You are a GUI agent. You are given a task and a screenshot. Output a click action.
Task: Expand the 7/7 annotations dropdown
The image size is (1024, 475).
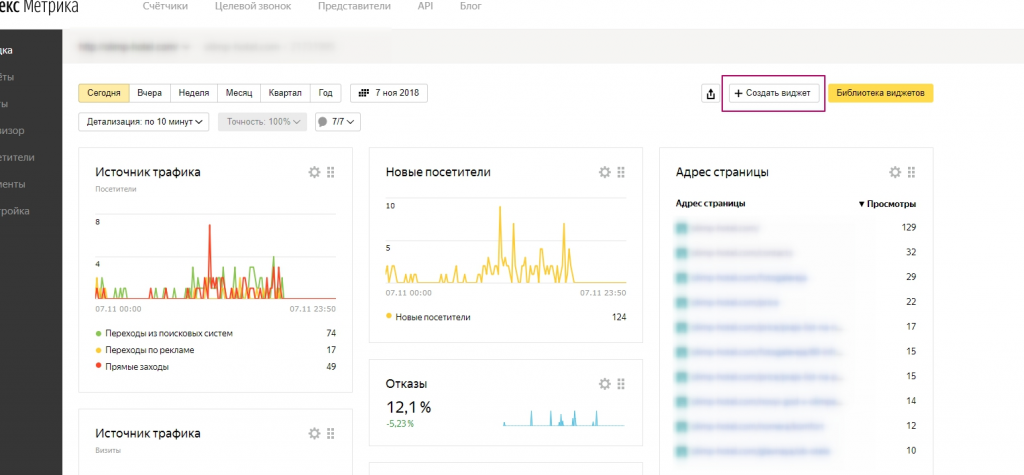[337, 122]
